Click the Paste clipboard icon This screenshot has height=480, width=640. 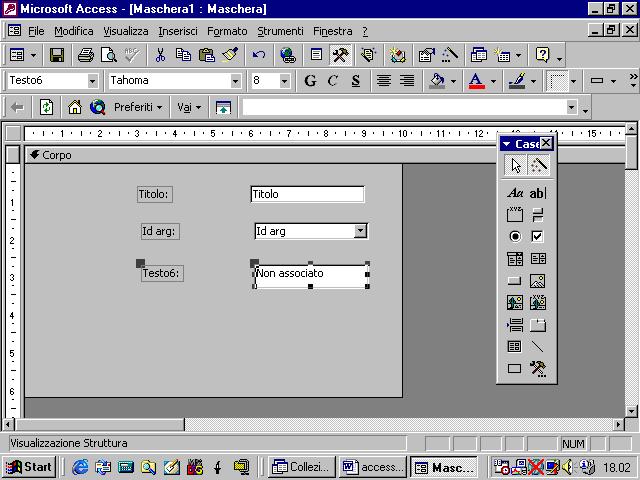(x=207, y=55)
